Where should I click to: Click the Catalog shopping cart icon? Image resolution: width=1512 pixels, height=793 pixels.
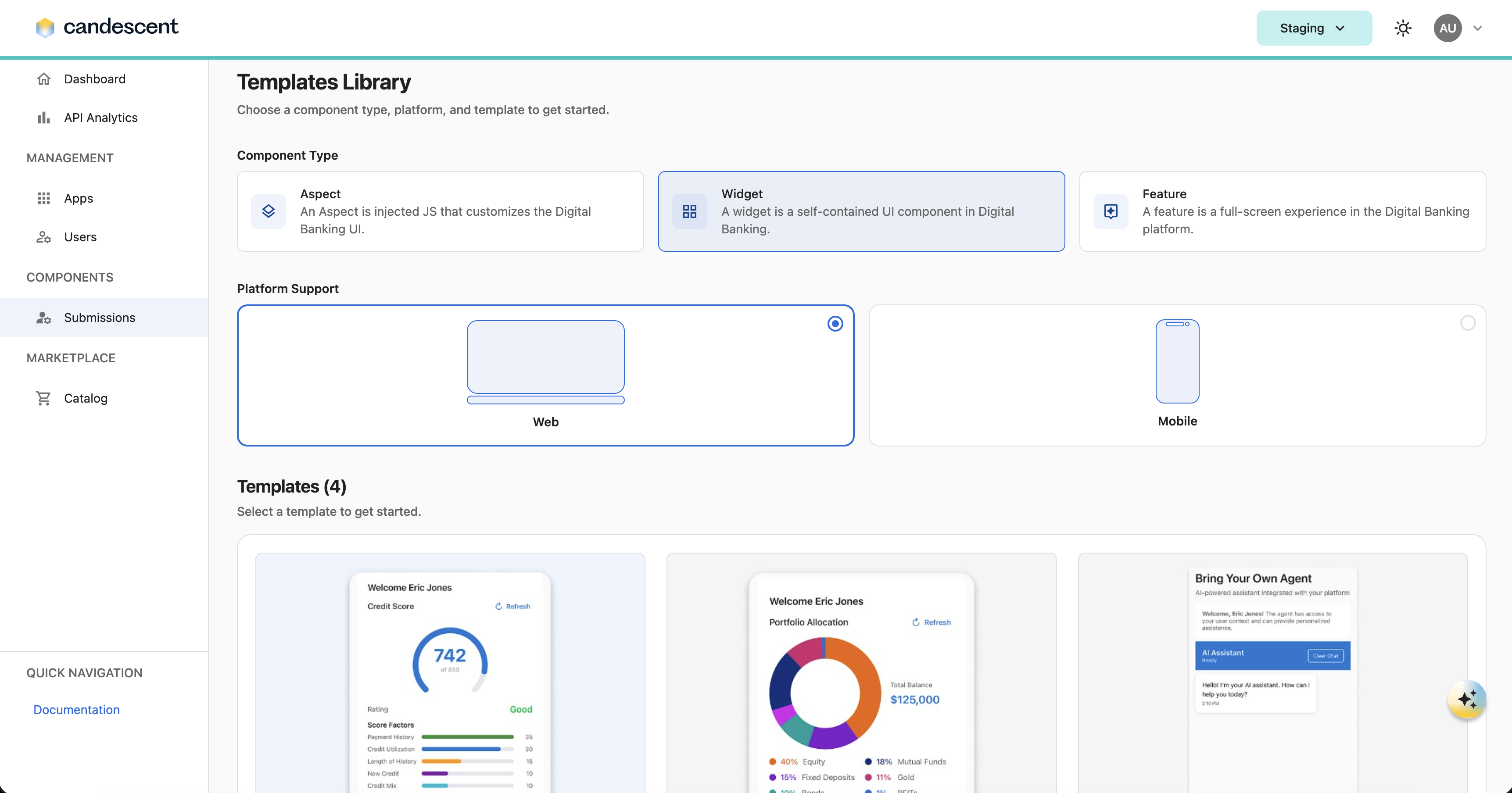[x=43, y=398]
